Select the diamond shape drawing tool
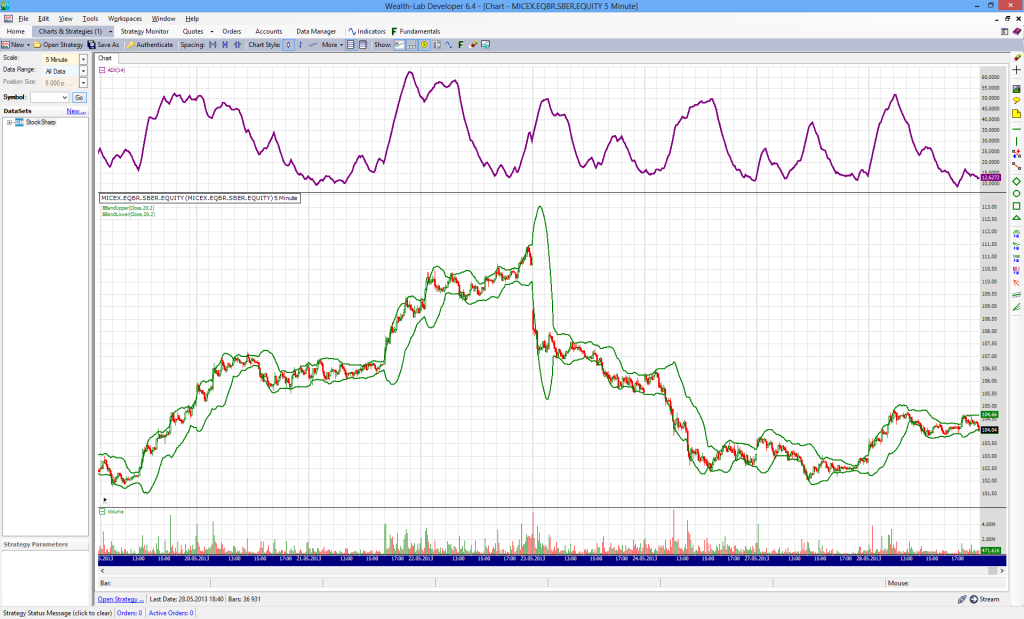 1016,181
